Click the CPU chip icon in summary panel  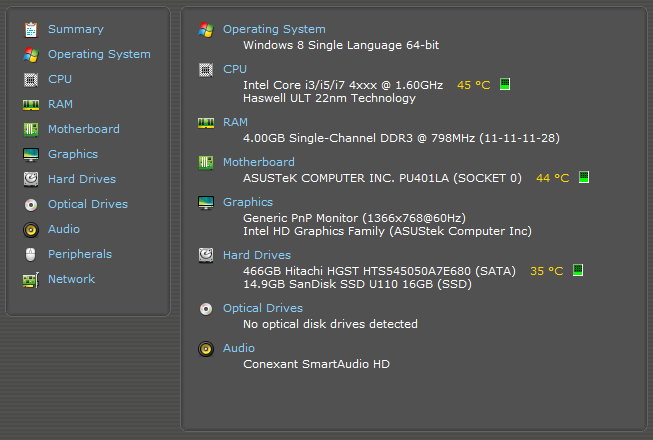pyautogui.click(x=206, y=70)
